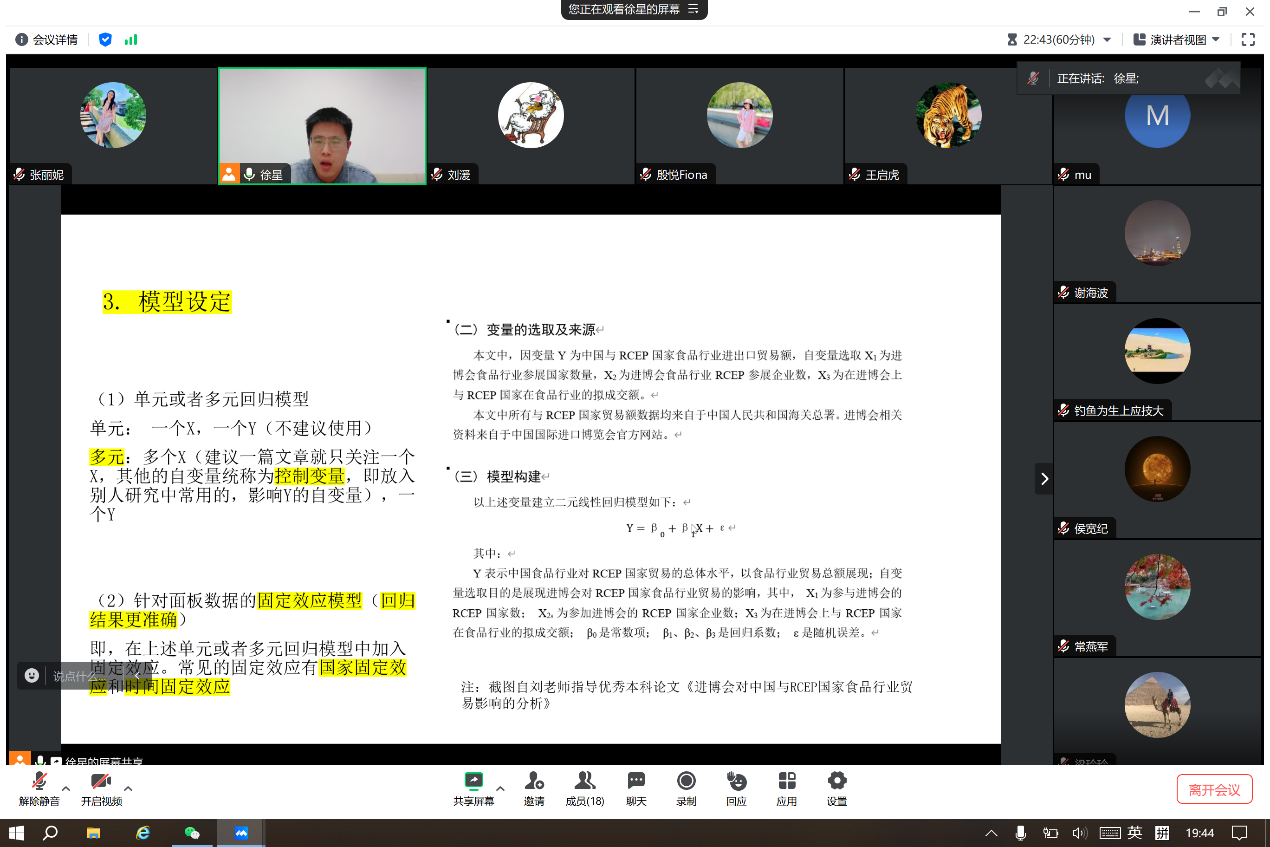The image size is (1270, 847).
Task: Expand audio options arrow beside 解除静音
Action: point(66,788)
